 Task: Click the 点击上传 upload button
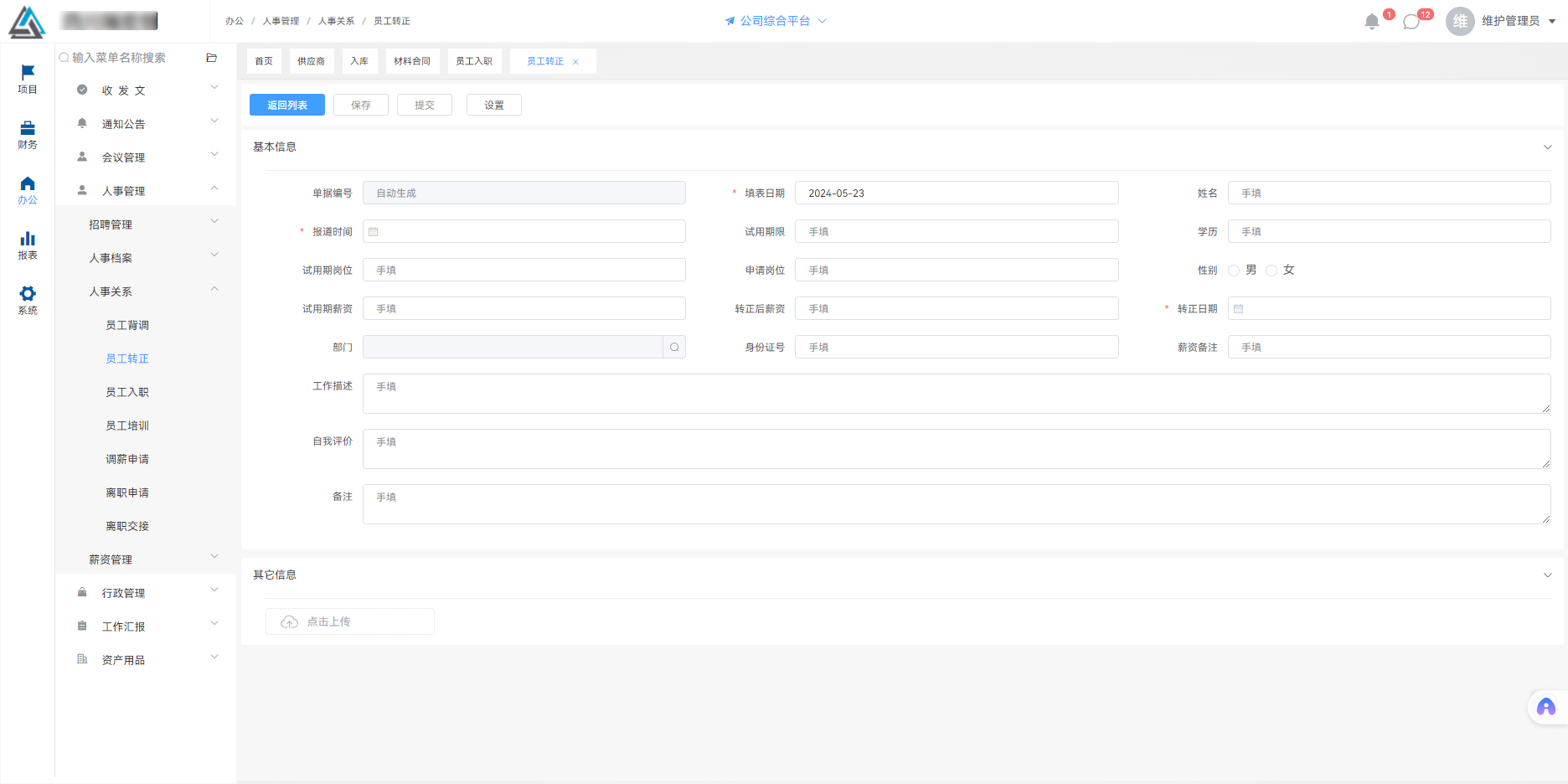tap(350, 622)
